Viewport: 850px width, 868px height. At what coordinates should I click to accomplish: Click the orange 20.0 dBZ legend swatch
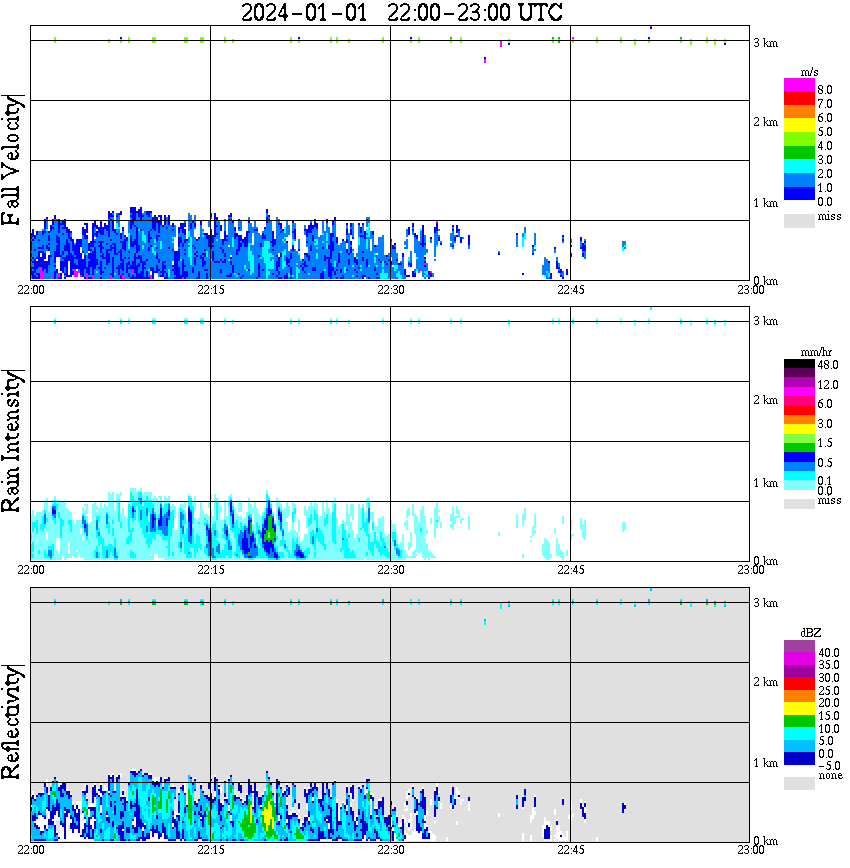[x=799, y=696]
